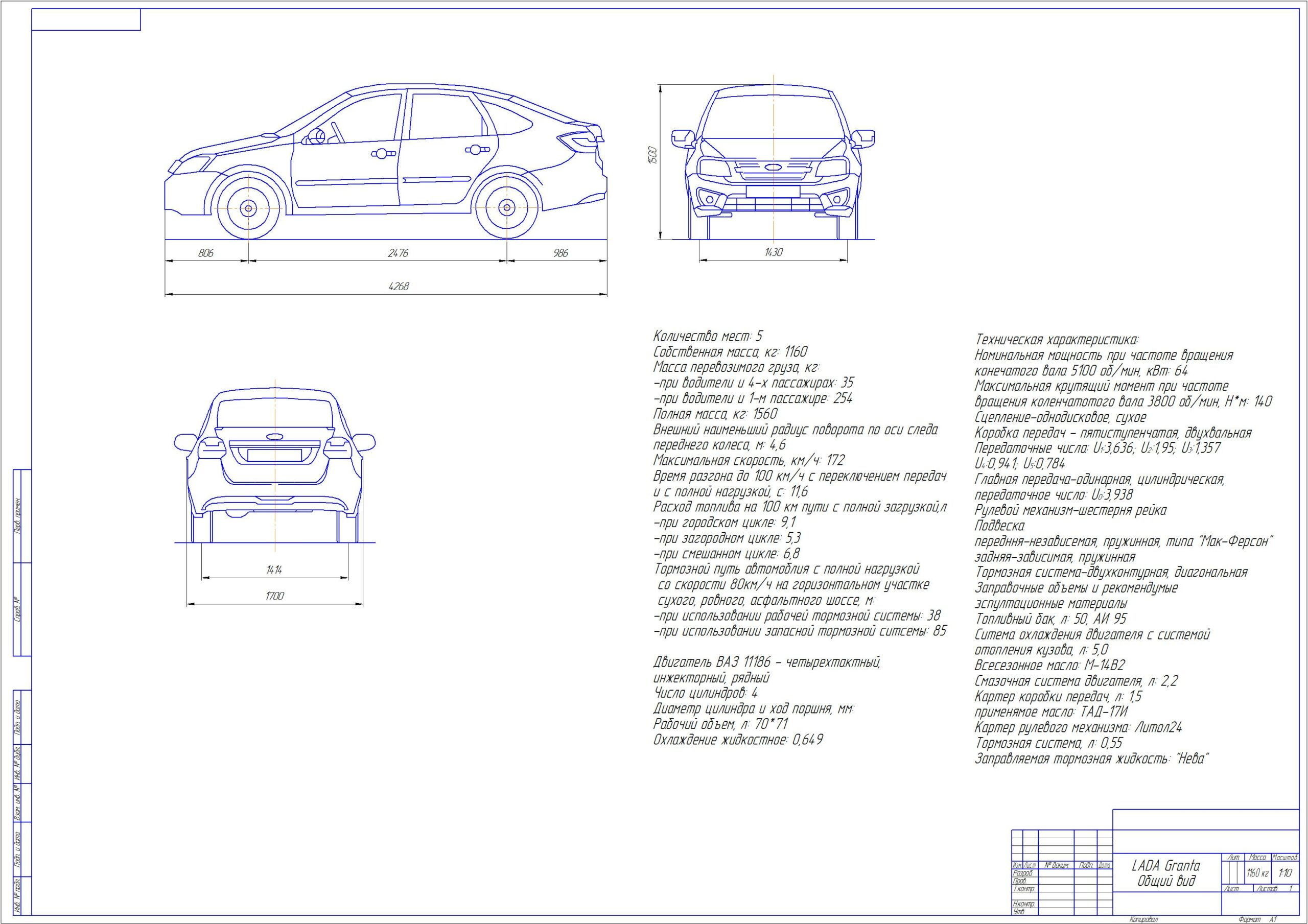Click the 2476 wheelbase dimension
This screenshot has height=924, width=1308.
click(x=398, y=253)
